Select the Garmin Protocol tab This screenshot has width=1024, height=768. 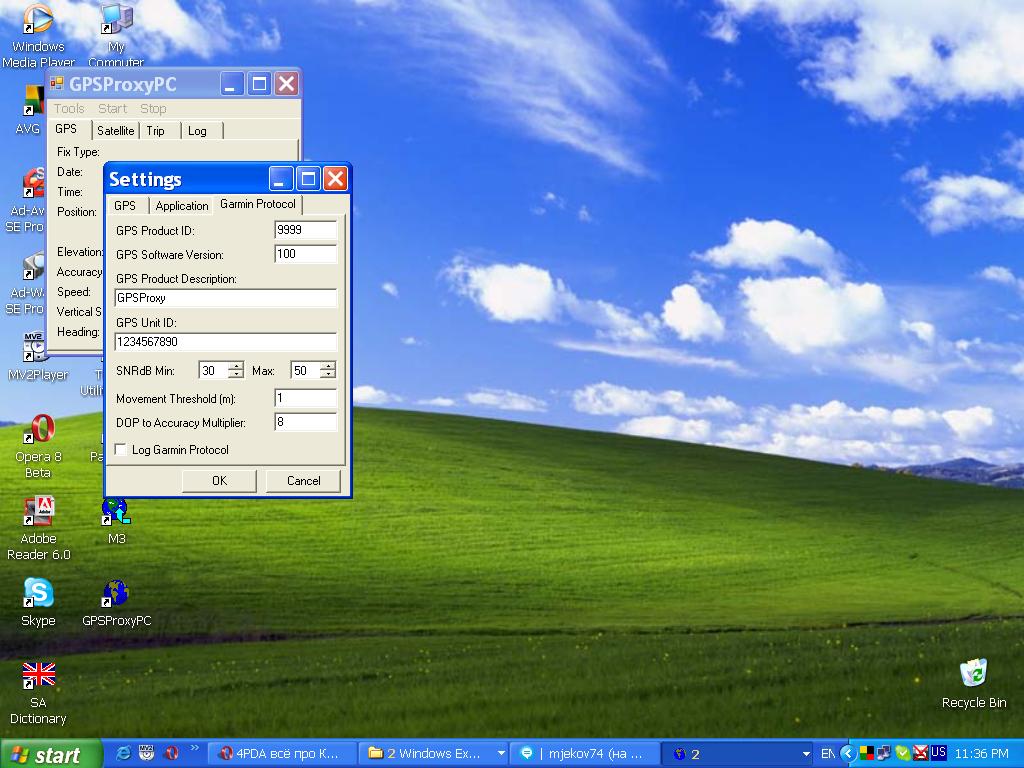point(258,204)
